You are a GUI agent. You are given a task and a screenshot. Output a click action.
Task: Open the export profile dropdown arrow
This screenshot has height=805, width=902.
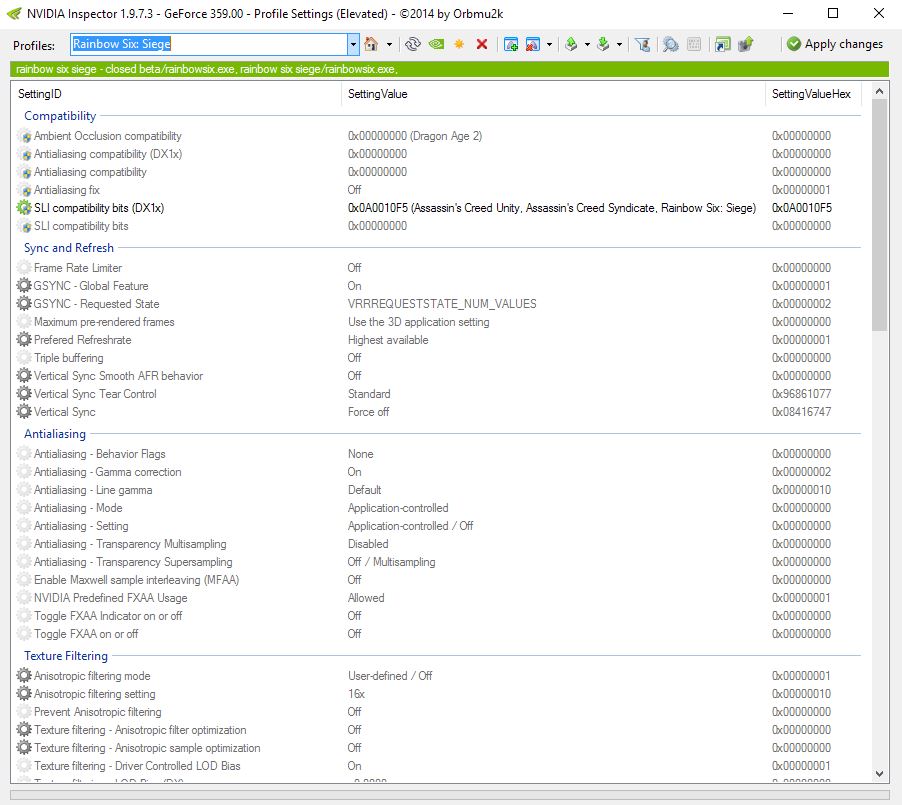pyautogui.click(x=587, y=44)
